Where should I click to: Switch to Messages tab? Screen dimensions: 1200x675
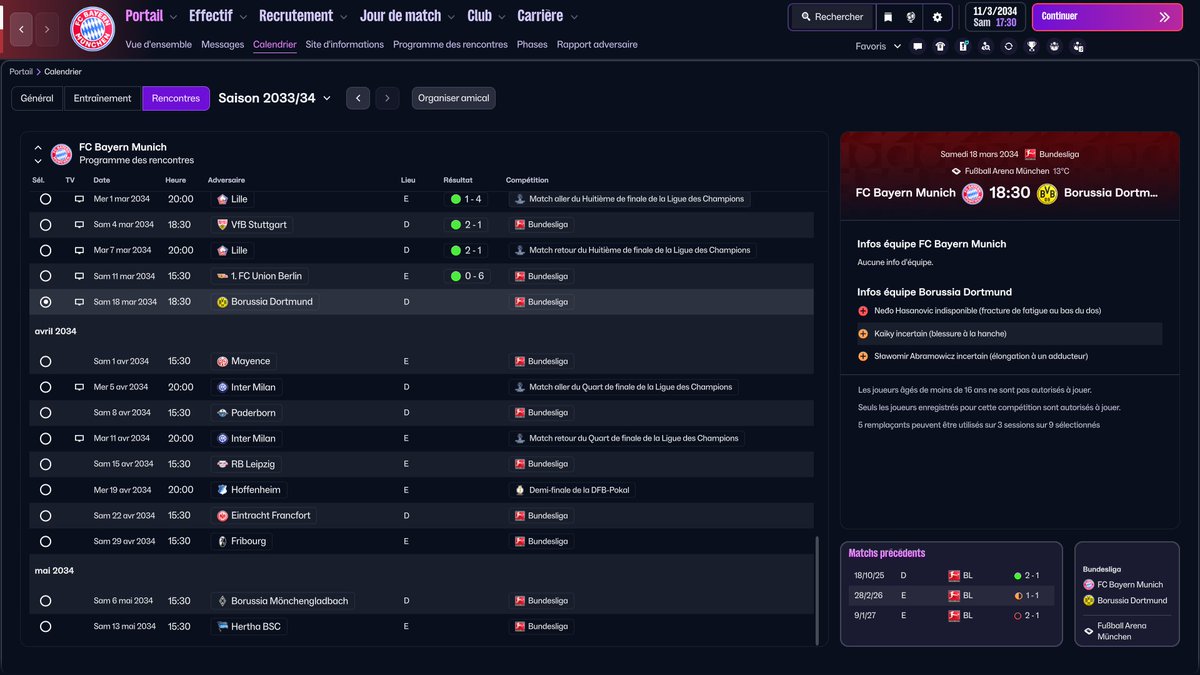222,45
